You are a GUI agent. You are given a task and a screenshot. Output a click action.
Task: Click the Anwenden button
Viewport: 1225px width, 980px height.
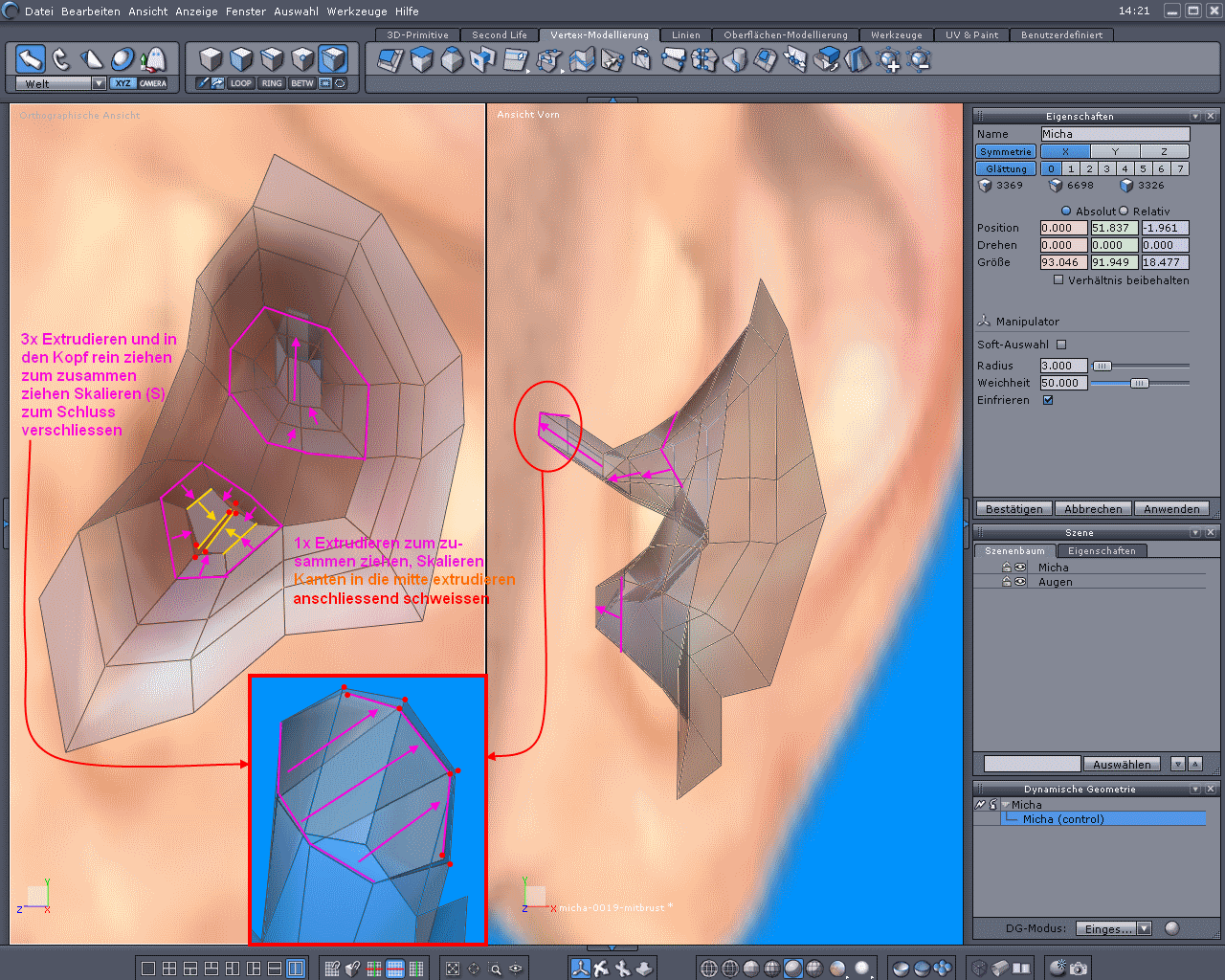coord(1170,509)
